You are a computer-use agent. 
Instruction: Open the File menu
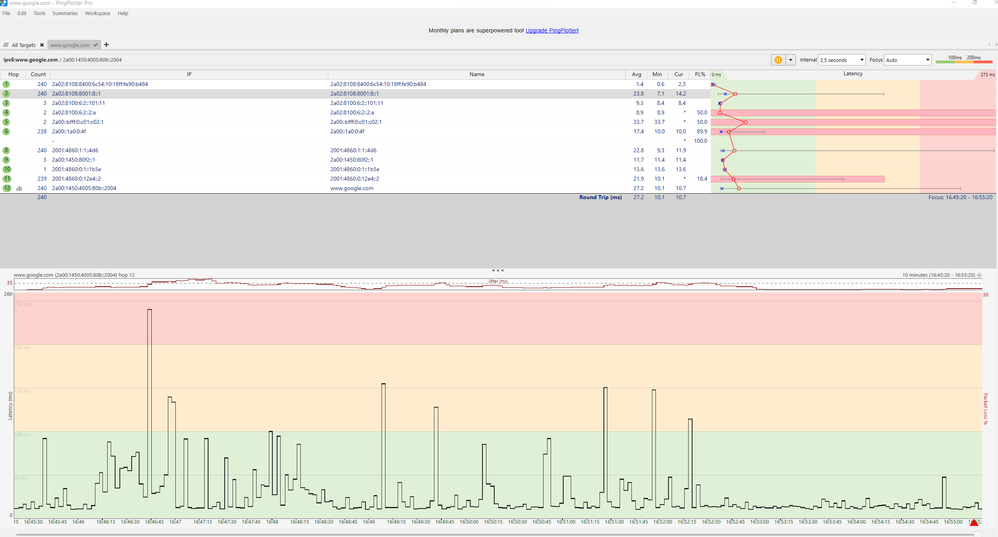click(6, 13)
